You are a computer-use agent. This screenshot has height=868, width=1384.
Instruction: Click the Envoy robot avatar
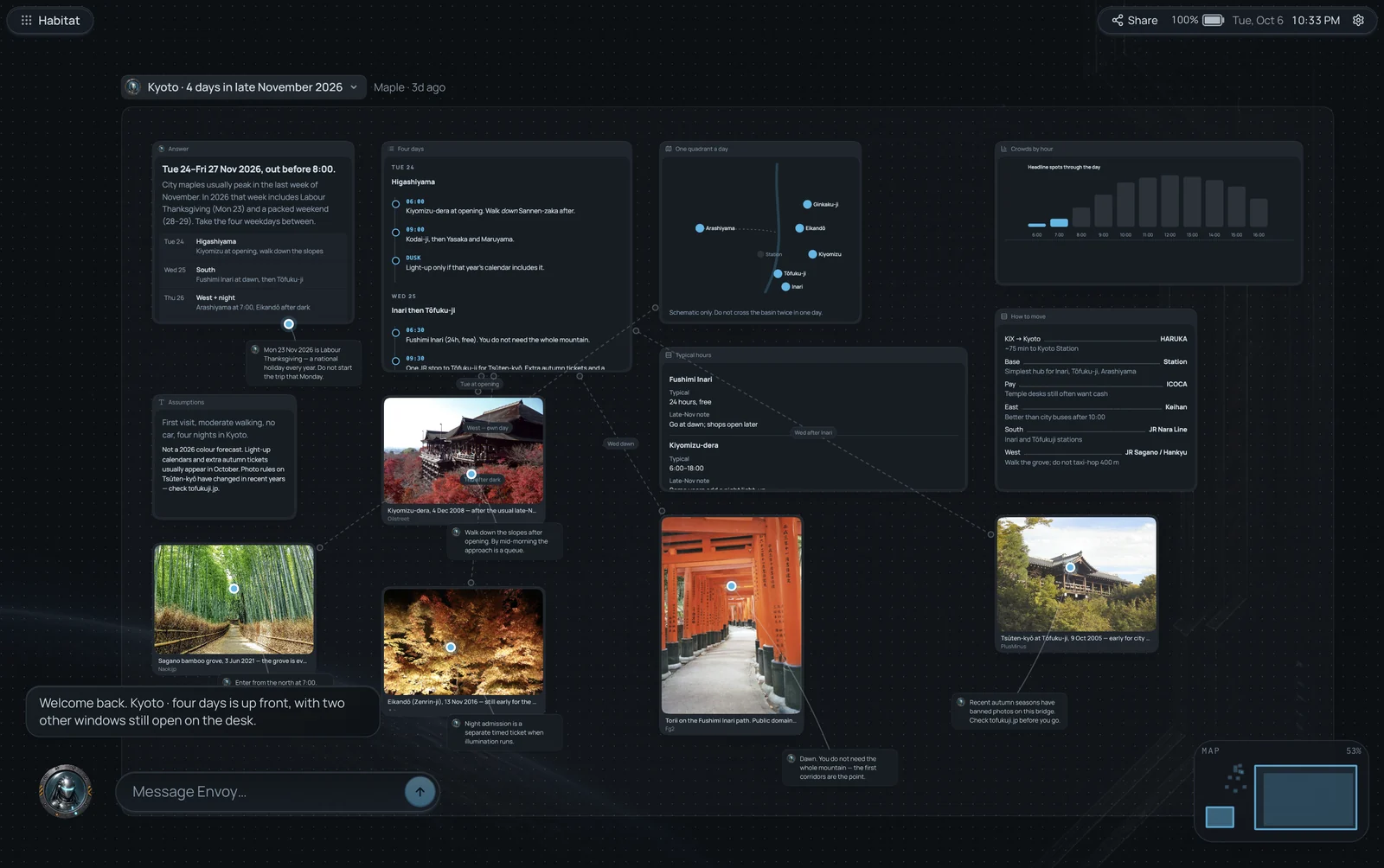66,790
